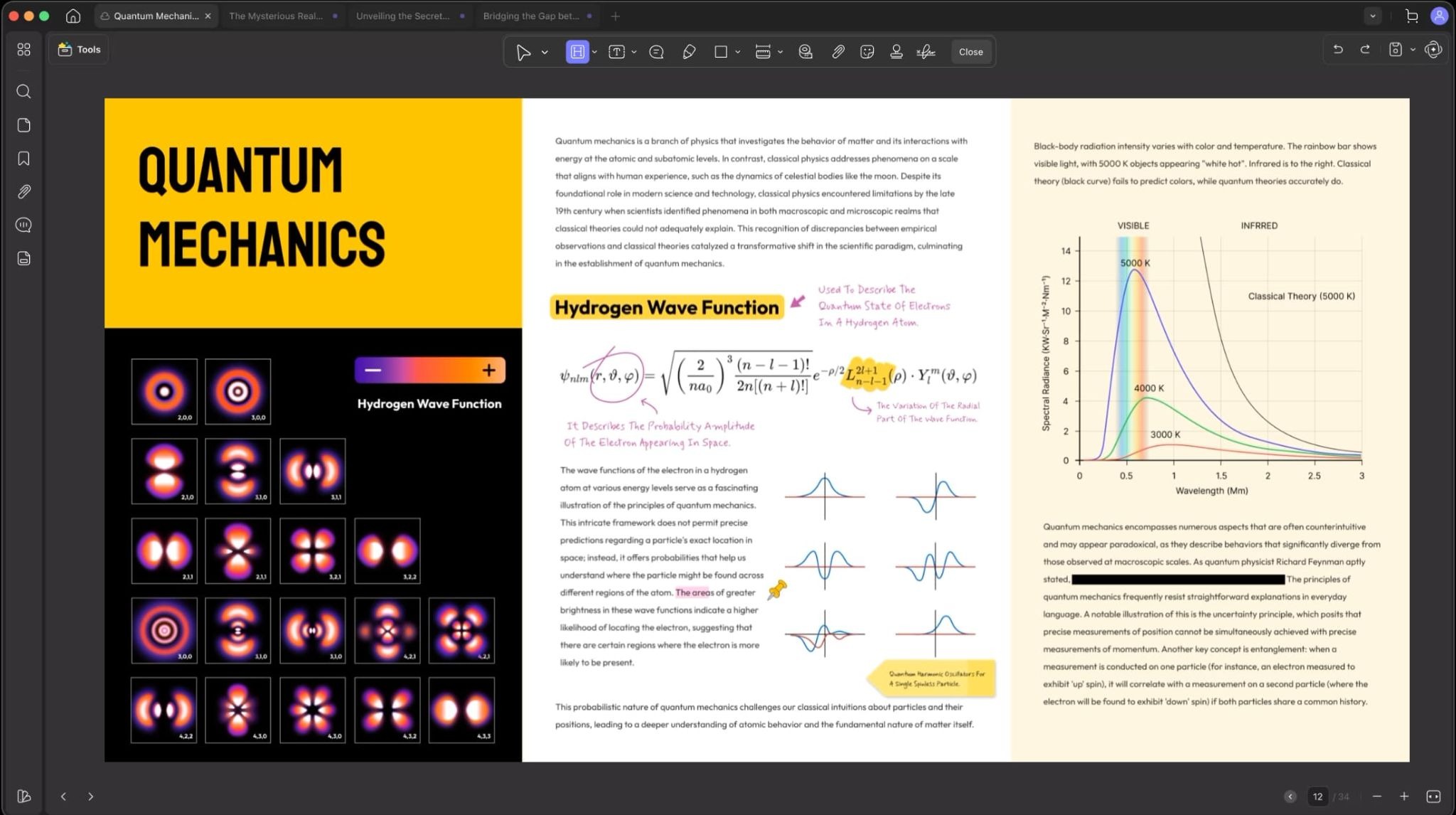
Task: Open the tab list dropdown chevron
Action: (1372, 16)
